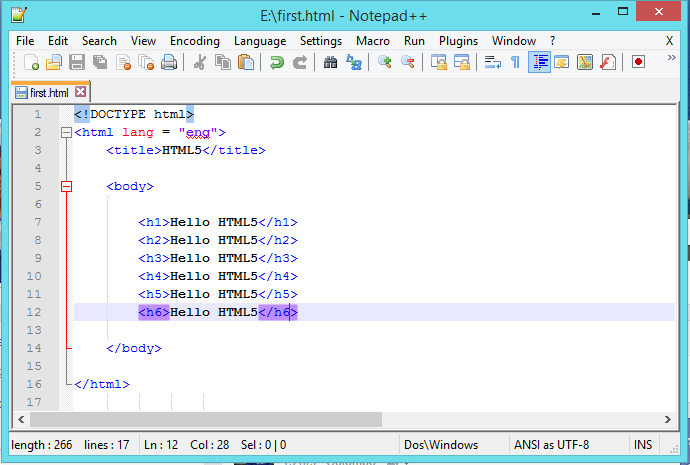Open the Language menu
Screen dimensions: 690x465
260,41
